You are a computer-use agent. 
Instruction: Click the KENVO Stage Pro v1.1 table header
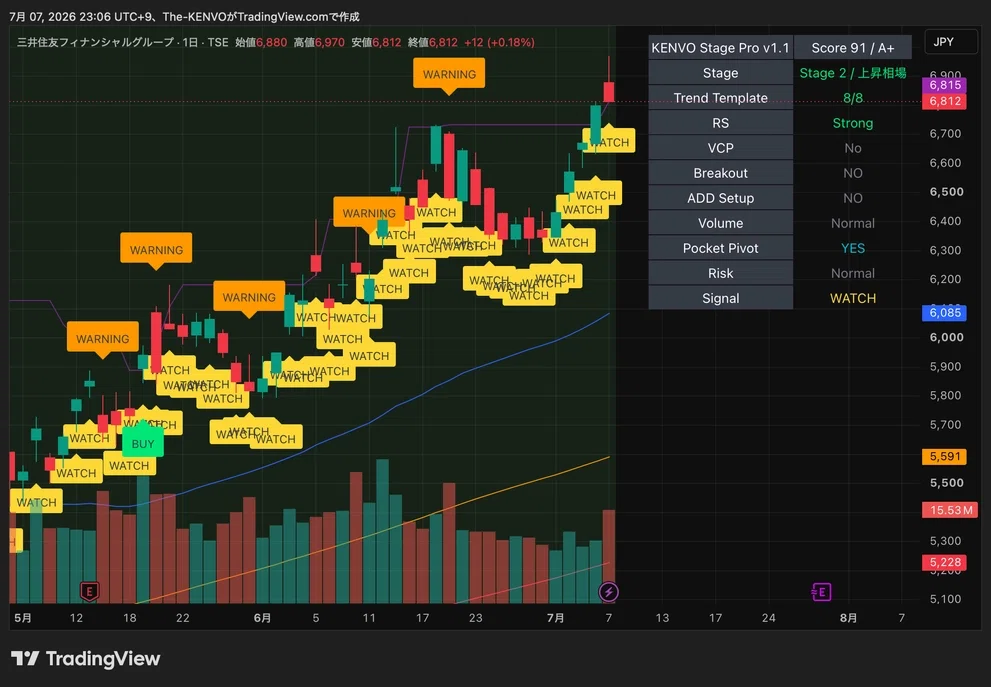click(720, 48)
